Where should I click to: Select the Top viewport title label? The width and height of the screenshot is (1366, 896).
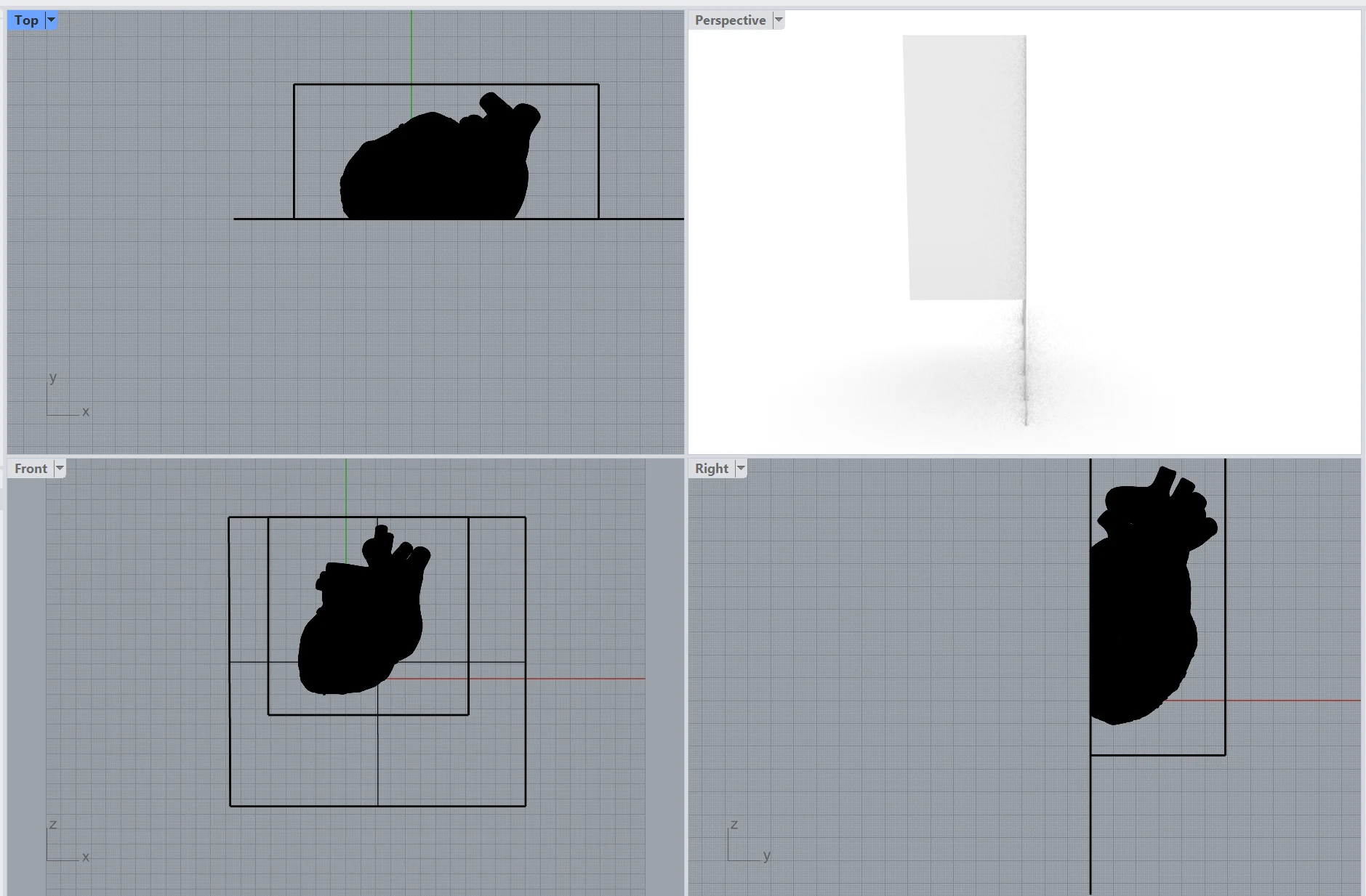click(x=26, y=20)
